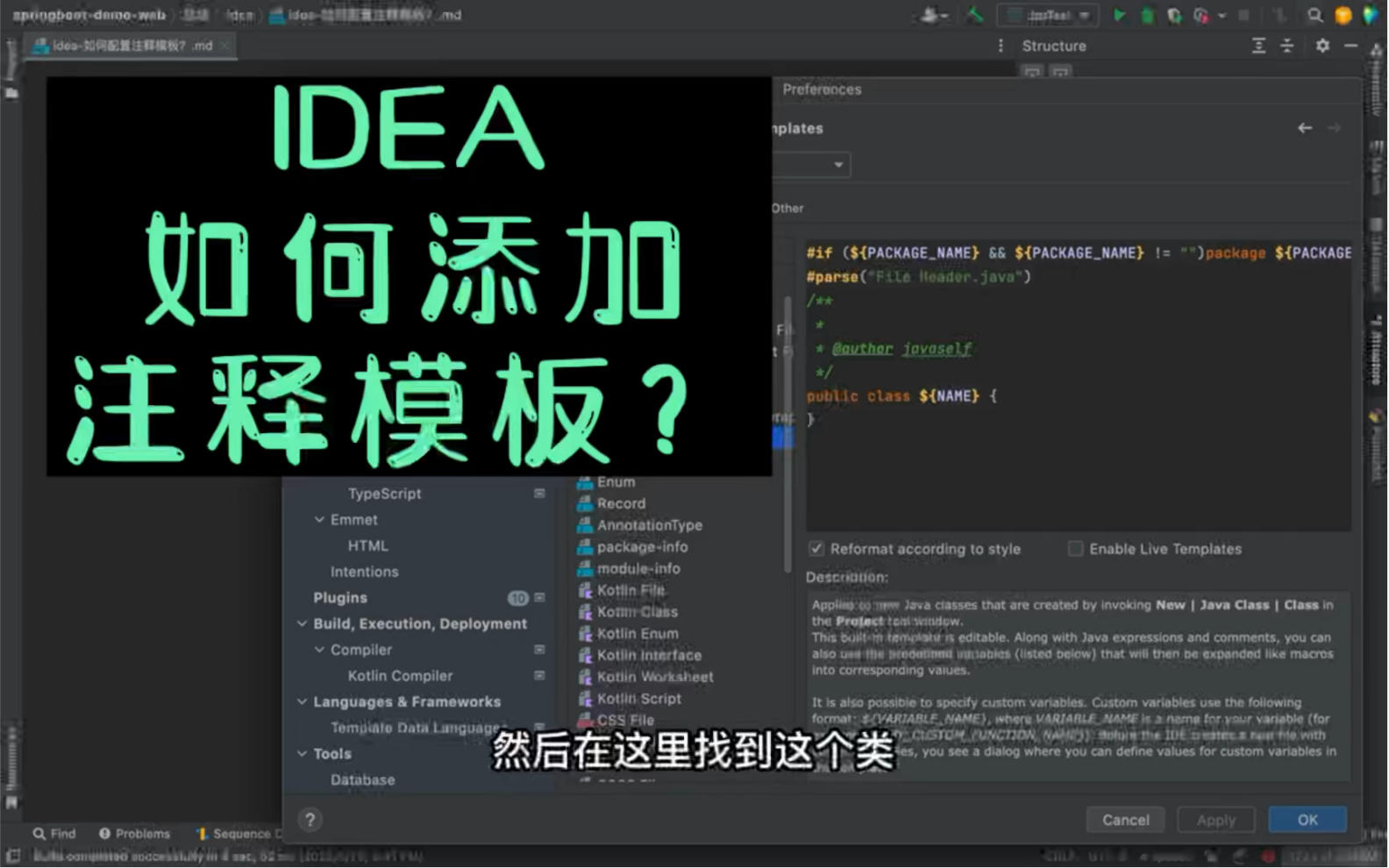Image resolution: width=1389 pixels, height=868 pixels.
Task: Collapse the Tools settings node
Action: coord(302,754)
